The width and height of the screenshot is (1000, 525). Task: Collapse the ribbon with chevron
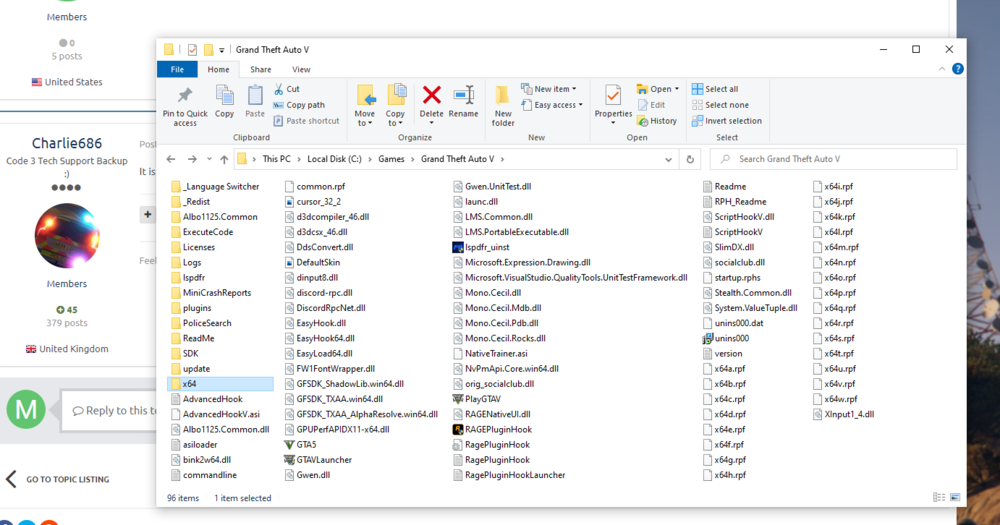941,69
